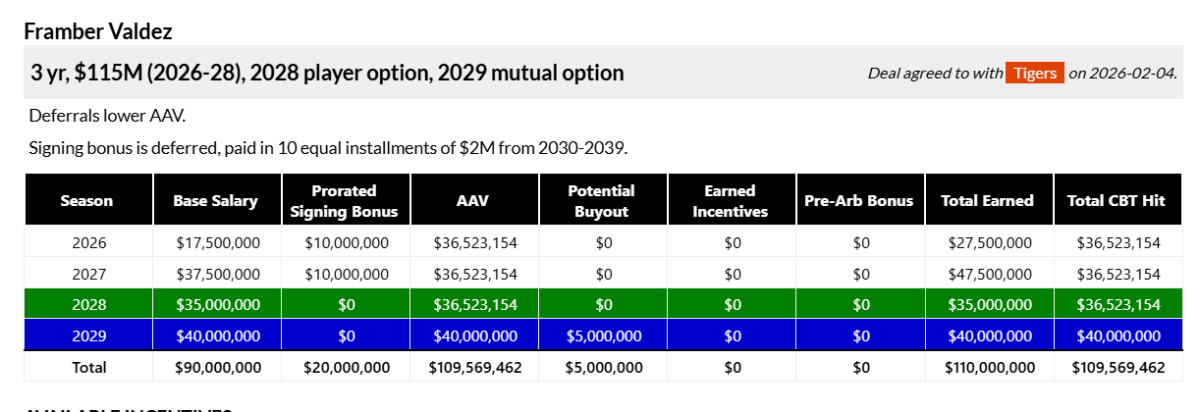Click the Total CBT Hit column header

[x=1117, y=200]
